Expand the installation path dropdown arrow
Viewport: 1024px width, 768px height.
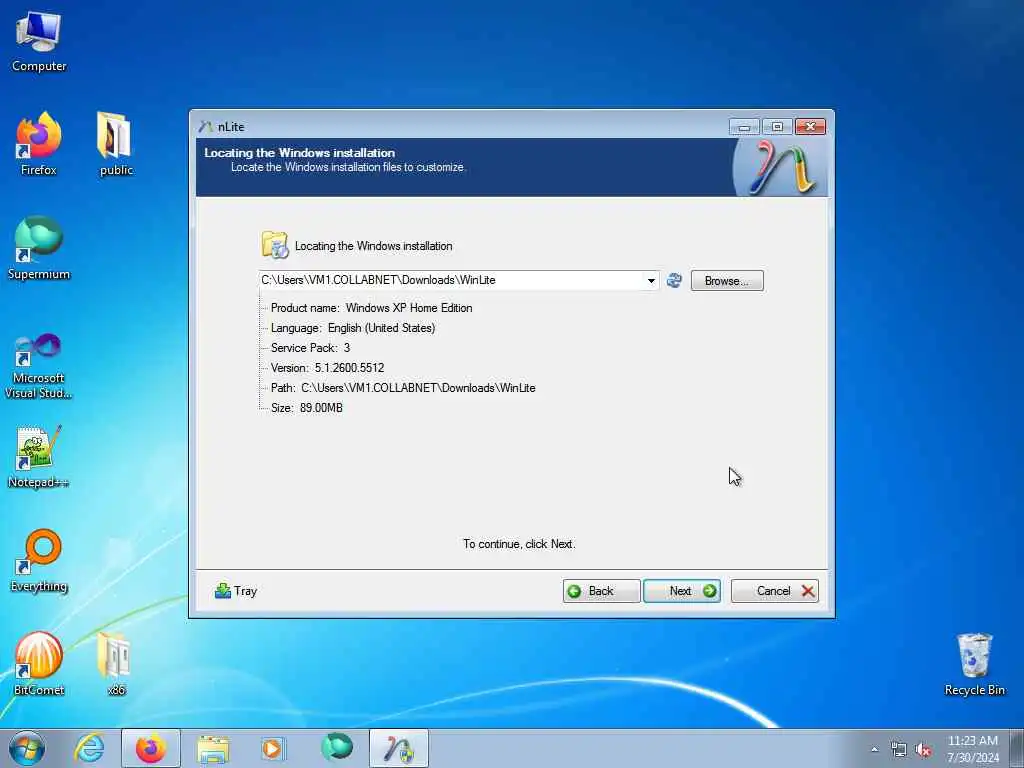651,281
